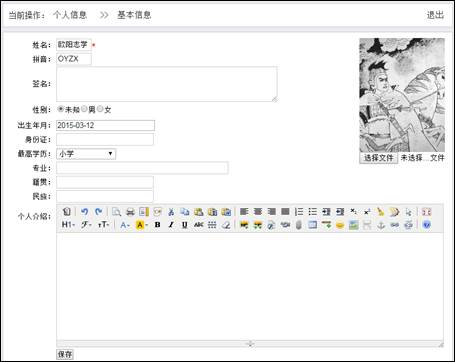Insert a page break
The image size is (455, 362).
click(x=367, y=225)
